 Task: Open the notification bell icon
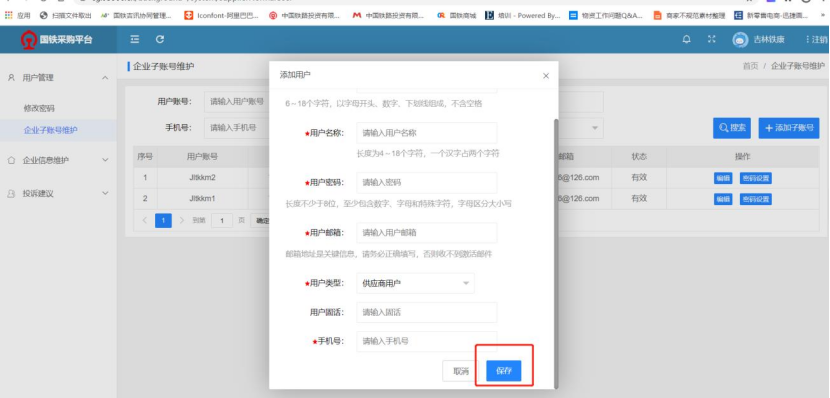687,39
